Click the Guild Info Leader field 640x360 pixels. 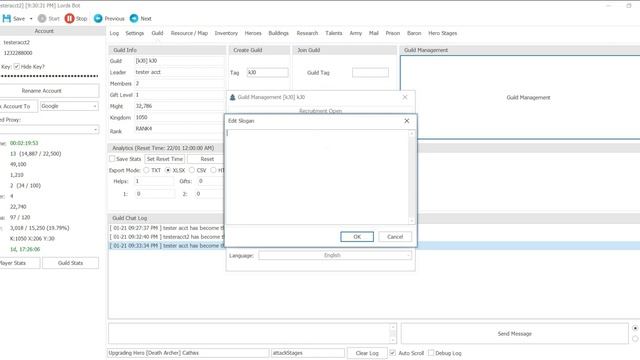(x=180, y=72)
